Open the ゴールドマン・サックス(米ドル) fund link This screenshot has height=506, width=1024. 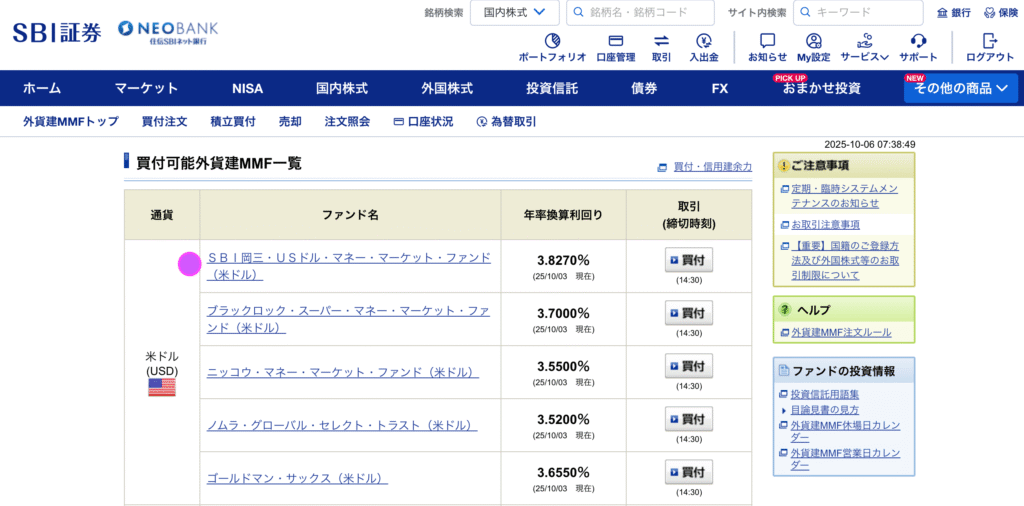click(297, 478)
